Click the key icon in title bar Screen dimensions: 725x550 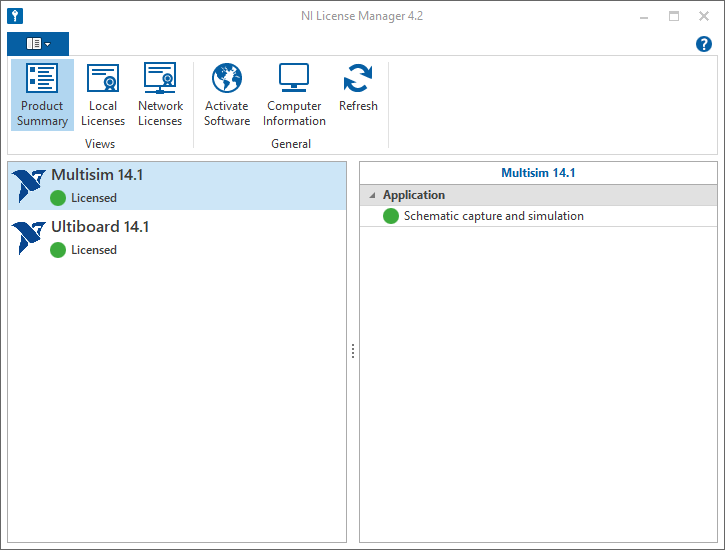pyautogui.click(x=15, y=16)
